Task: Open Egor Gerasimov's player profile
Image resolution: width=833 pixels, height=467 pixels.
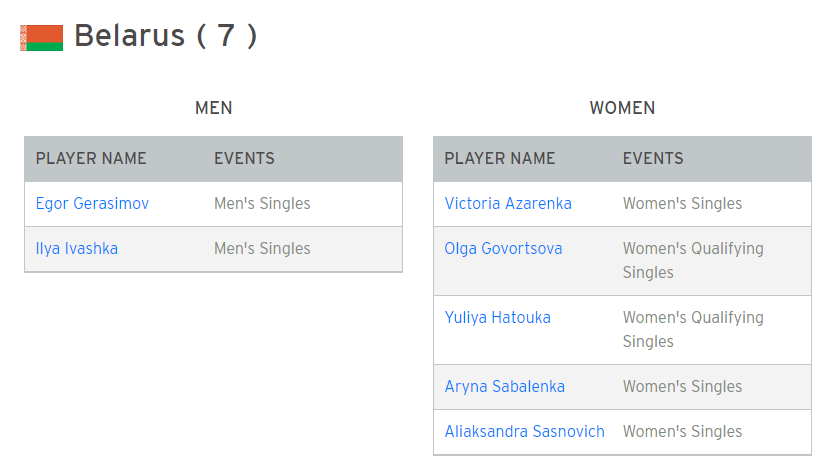Action: [92, 203]
